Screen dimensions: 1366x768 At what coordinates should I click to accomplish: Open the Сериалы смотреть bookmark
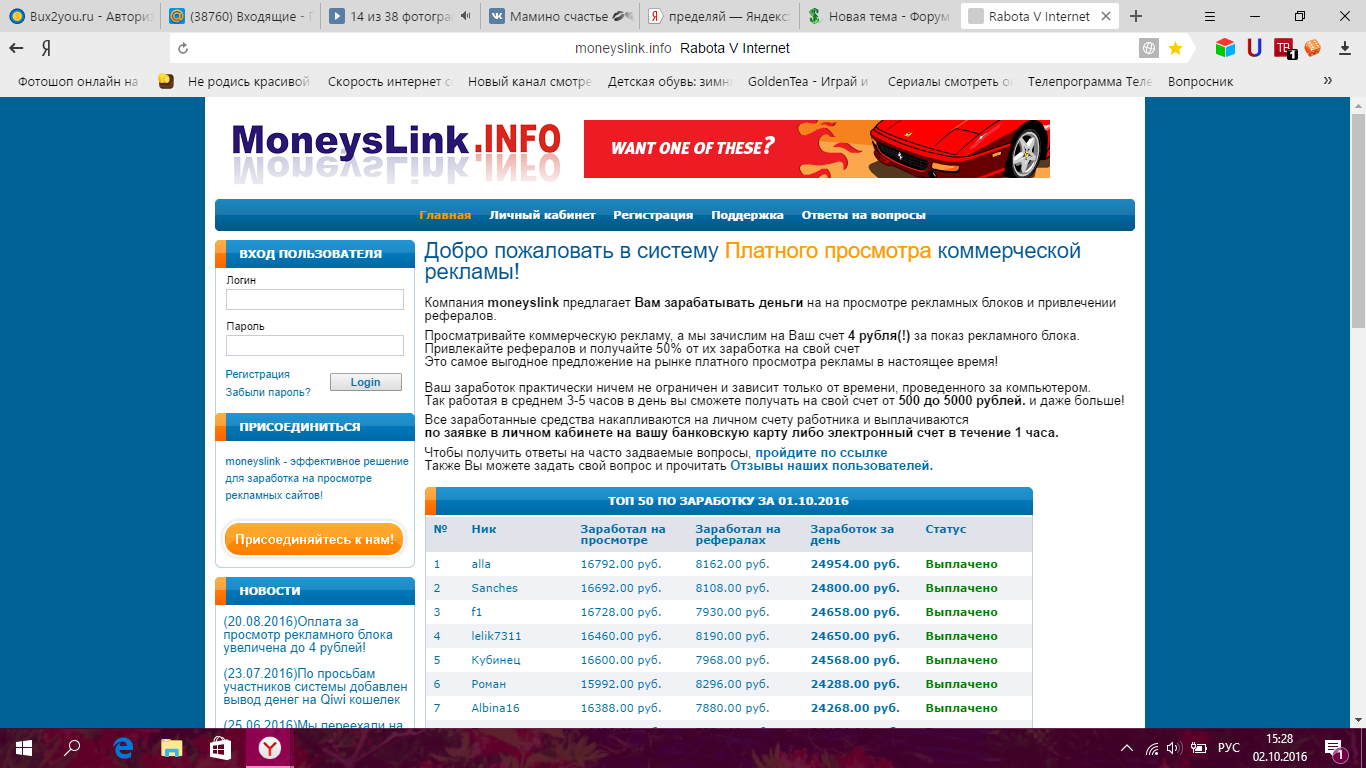[951, 82]
